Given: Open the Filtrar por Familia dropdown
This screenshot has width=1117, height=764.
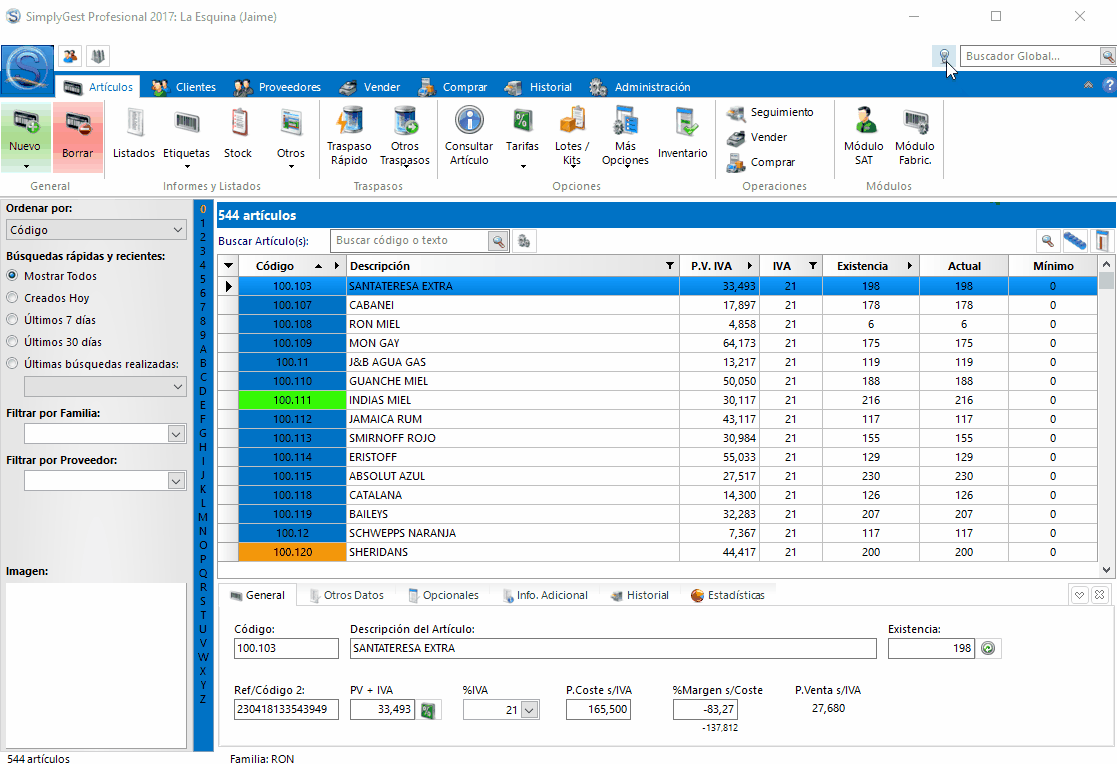Looking at the screenshot, I should click(x=176, y=434).
